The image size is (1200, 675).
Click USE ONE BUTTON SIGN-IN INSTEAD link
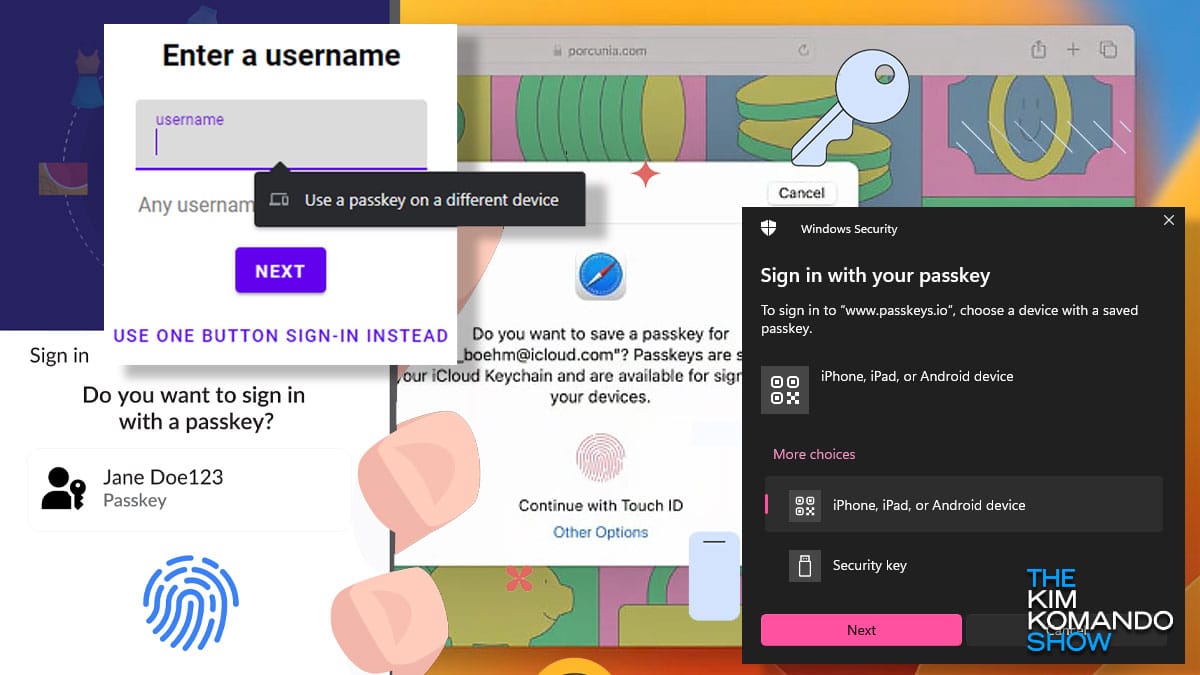click(281, 336)
